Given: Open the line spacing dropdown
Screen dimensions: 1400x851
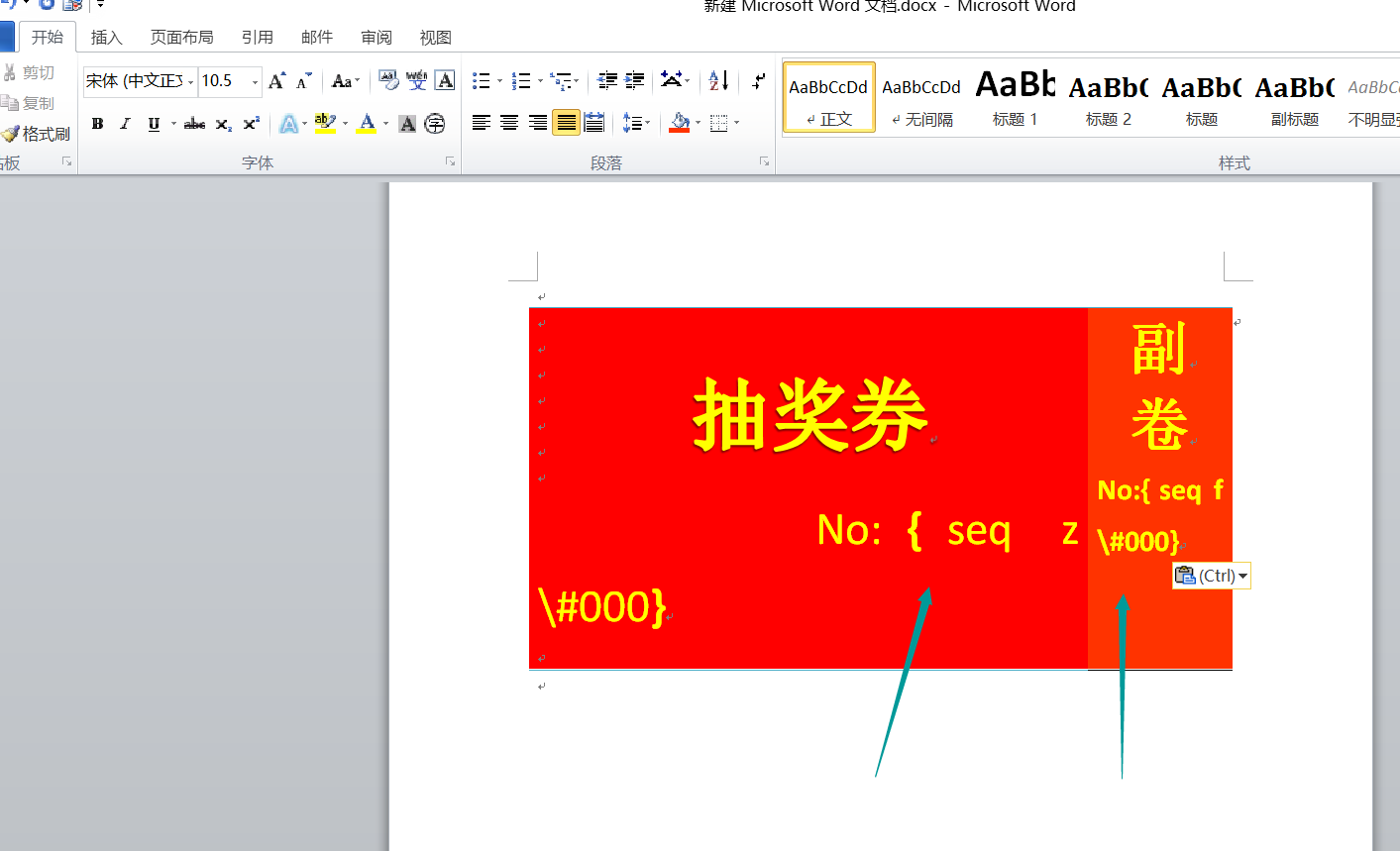Looking at the screenshot, I should point(636,123).
